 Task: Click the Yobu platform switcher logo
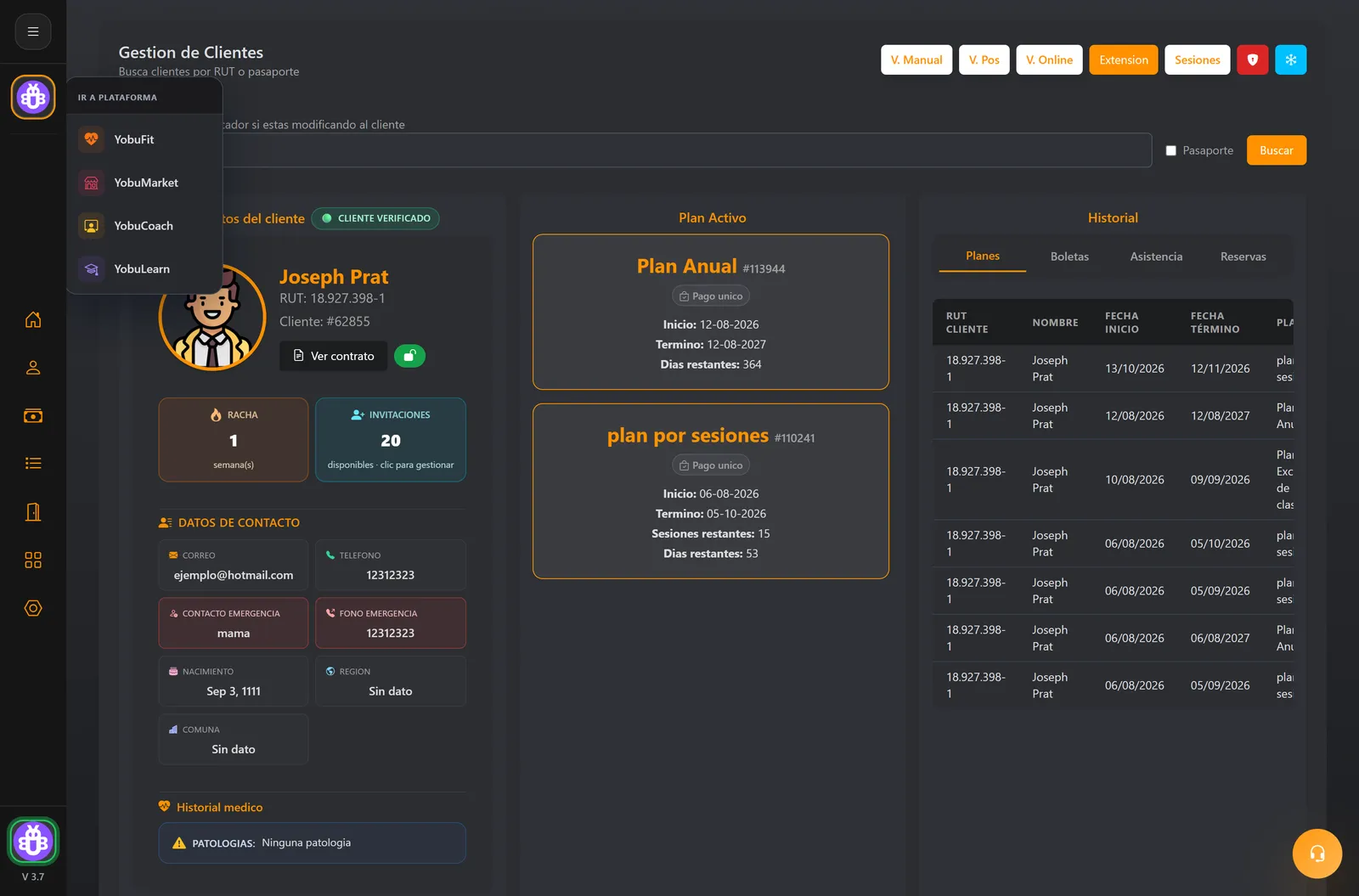[x=33, y=97]
